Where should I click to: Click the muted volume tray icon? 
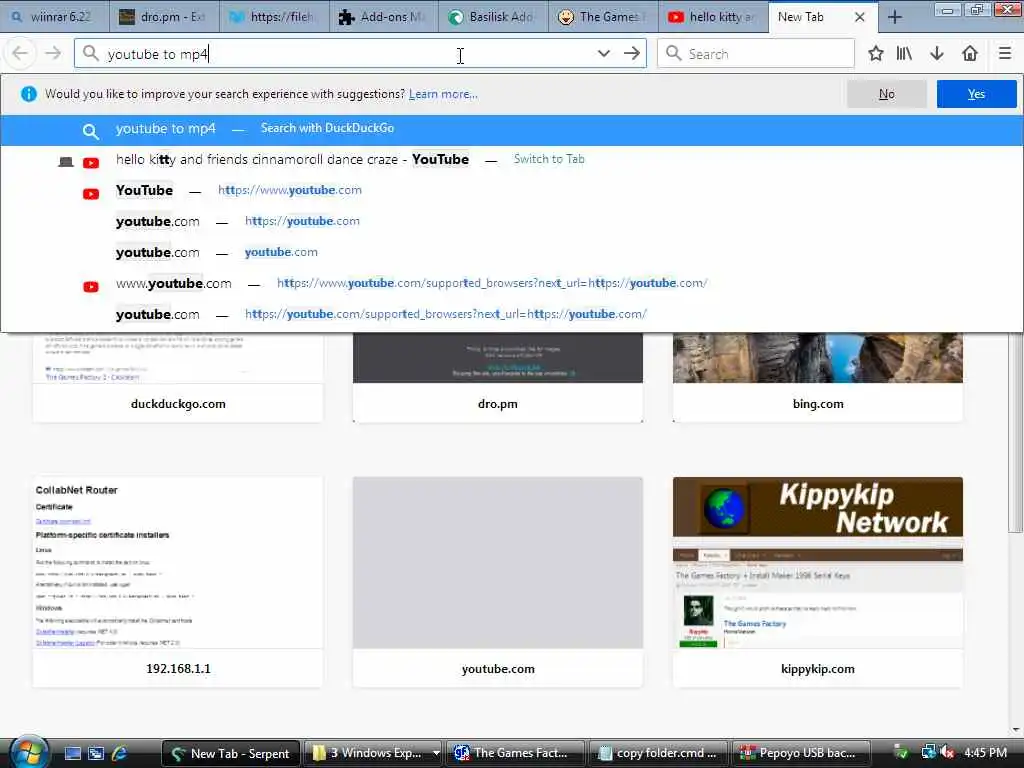tap(948, 753)
